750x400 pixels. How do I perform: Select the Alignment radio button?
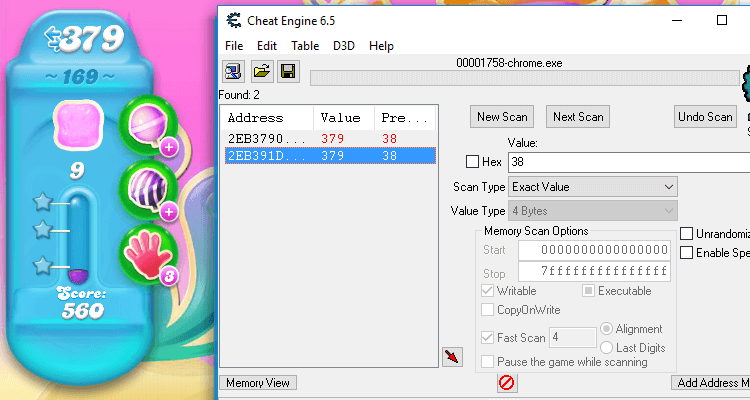(607, 329)
